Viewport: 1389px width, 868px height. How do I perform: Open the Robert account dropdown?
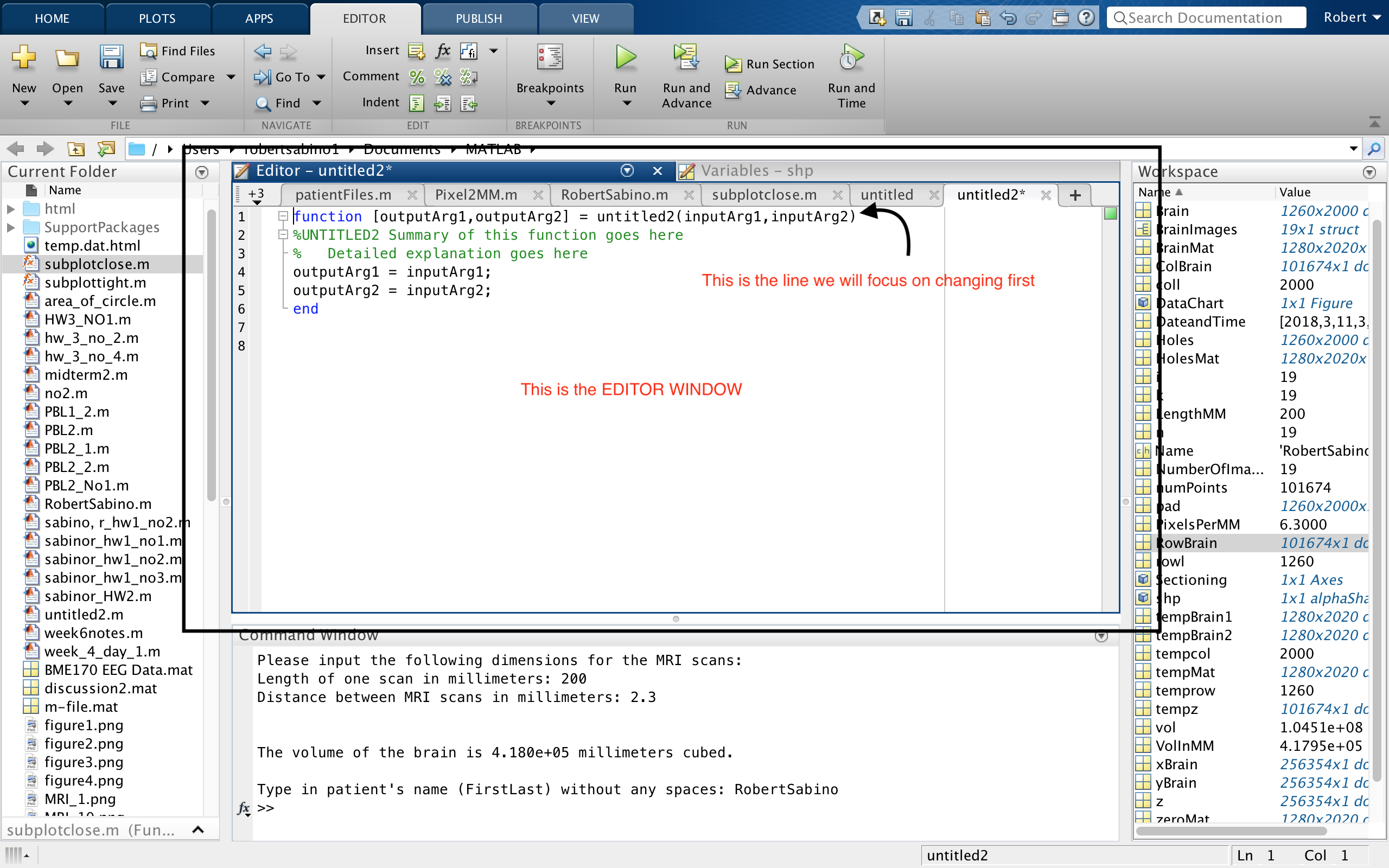click(x=1352, y=17)
